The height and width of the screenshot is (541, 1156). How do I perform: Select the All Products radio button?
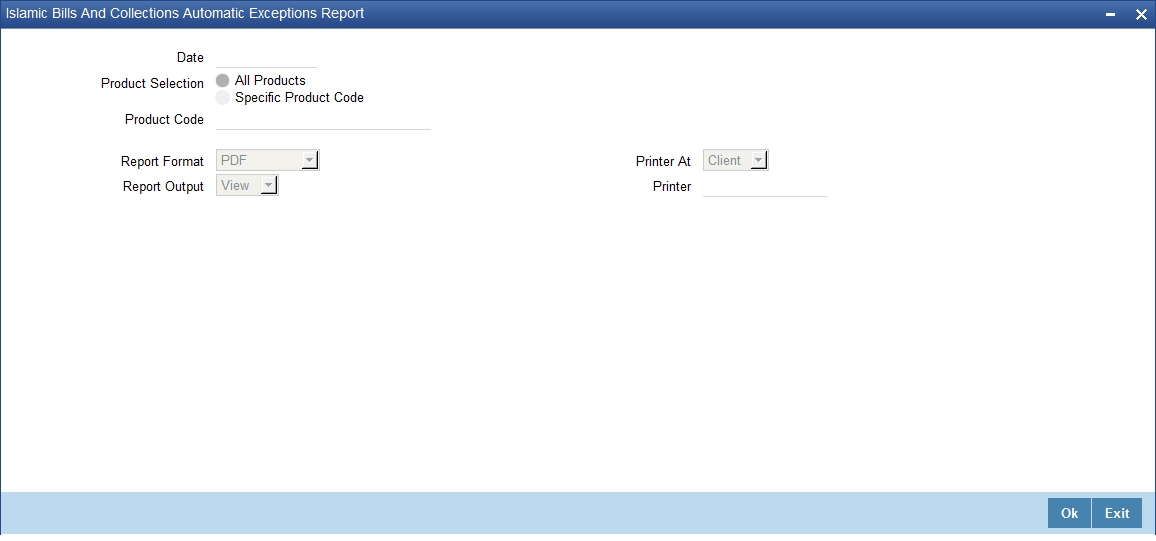point(223,80)
